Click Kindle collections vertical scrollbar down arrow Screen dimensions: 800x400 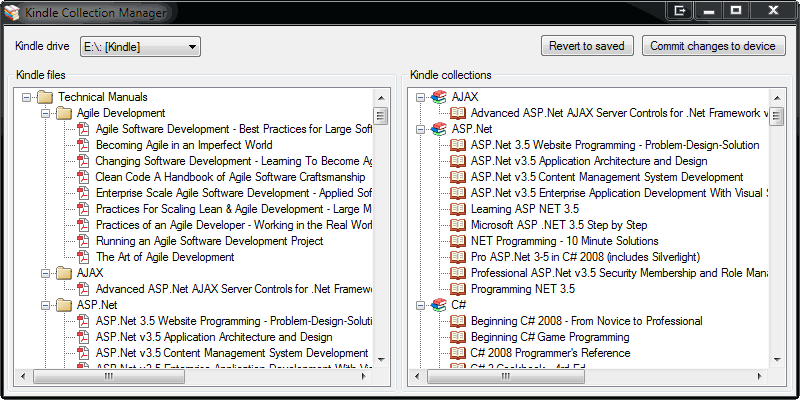[x=777, y=359]
